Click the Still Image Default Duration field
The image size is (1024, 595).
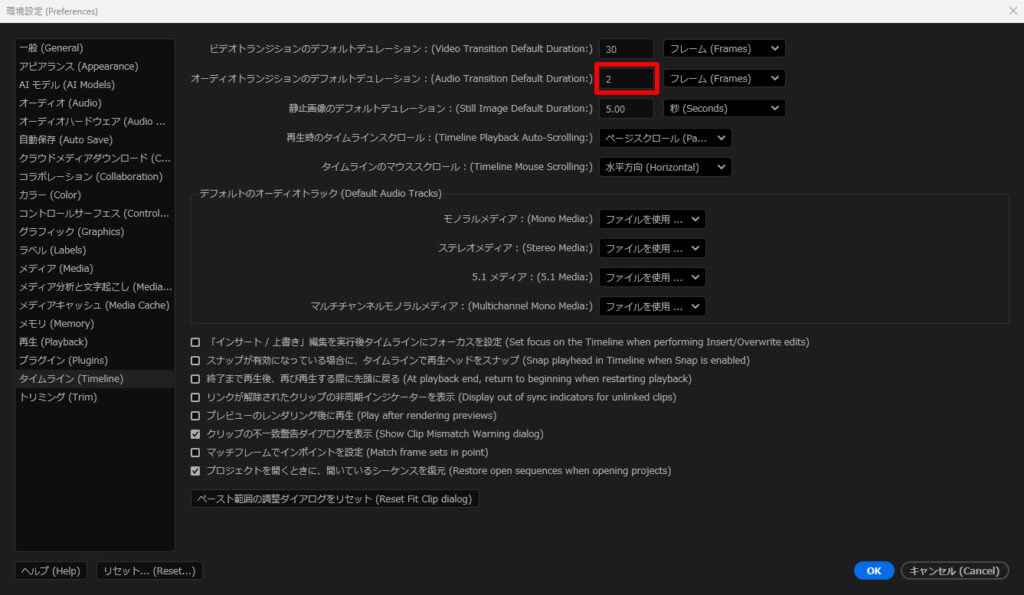pyautogui.click(x=626, y=108)
